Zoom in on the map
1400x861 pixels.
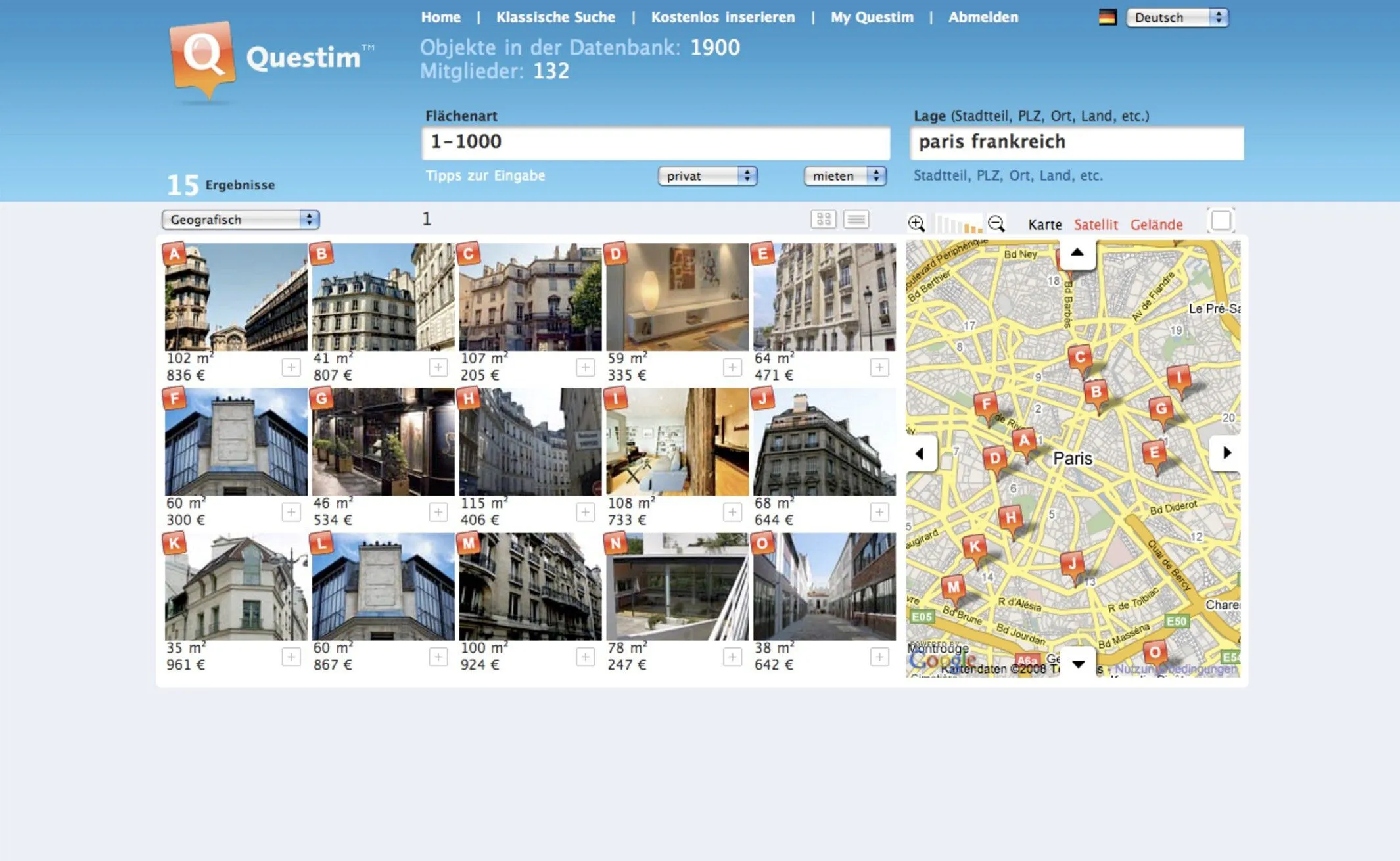click(916, 223)
